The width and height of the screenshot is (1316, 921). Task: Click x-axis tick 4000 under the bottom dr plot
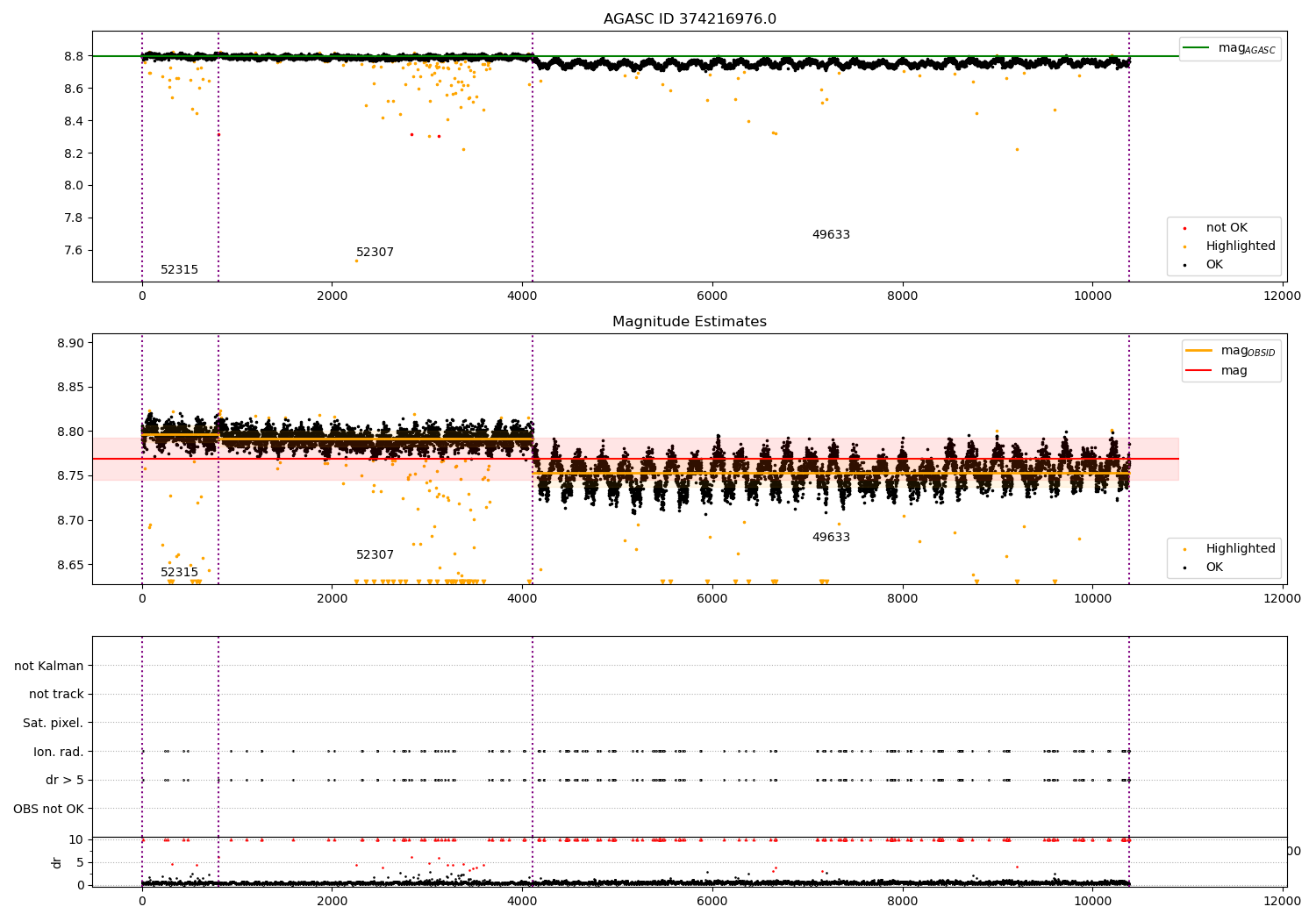pyautogui.click(x=522, y=901)
